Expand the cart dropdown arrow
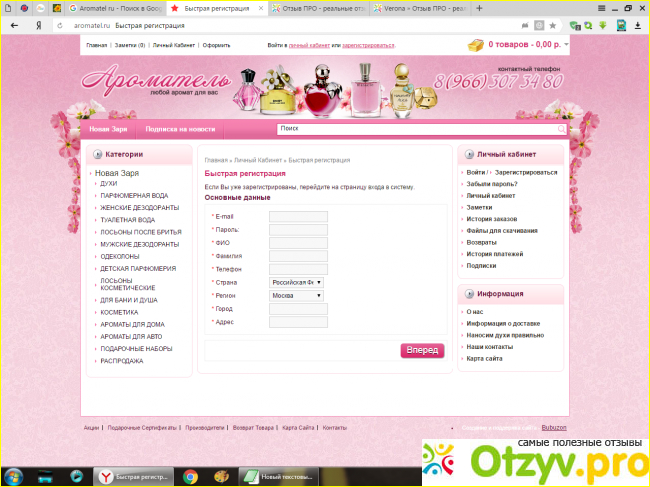The width and height of the screenshot is (650, 487). click(x=566, y=45)
